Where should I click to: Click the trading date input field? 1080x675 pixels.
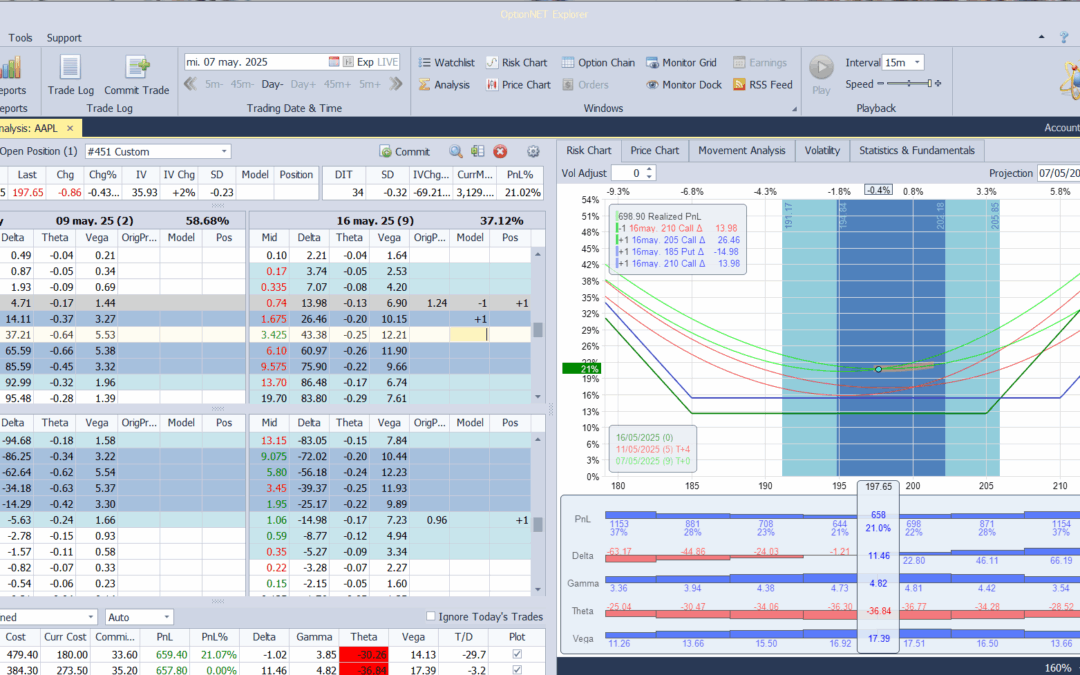click(x=255, y=62)
